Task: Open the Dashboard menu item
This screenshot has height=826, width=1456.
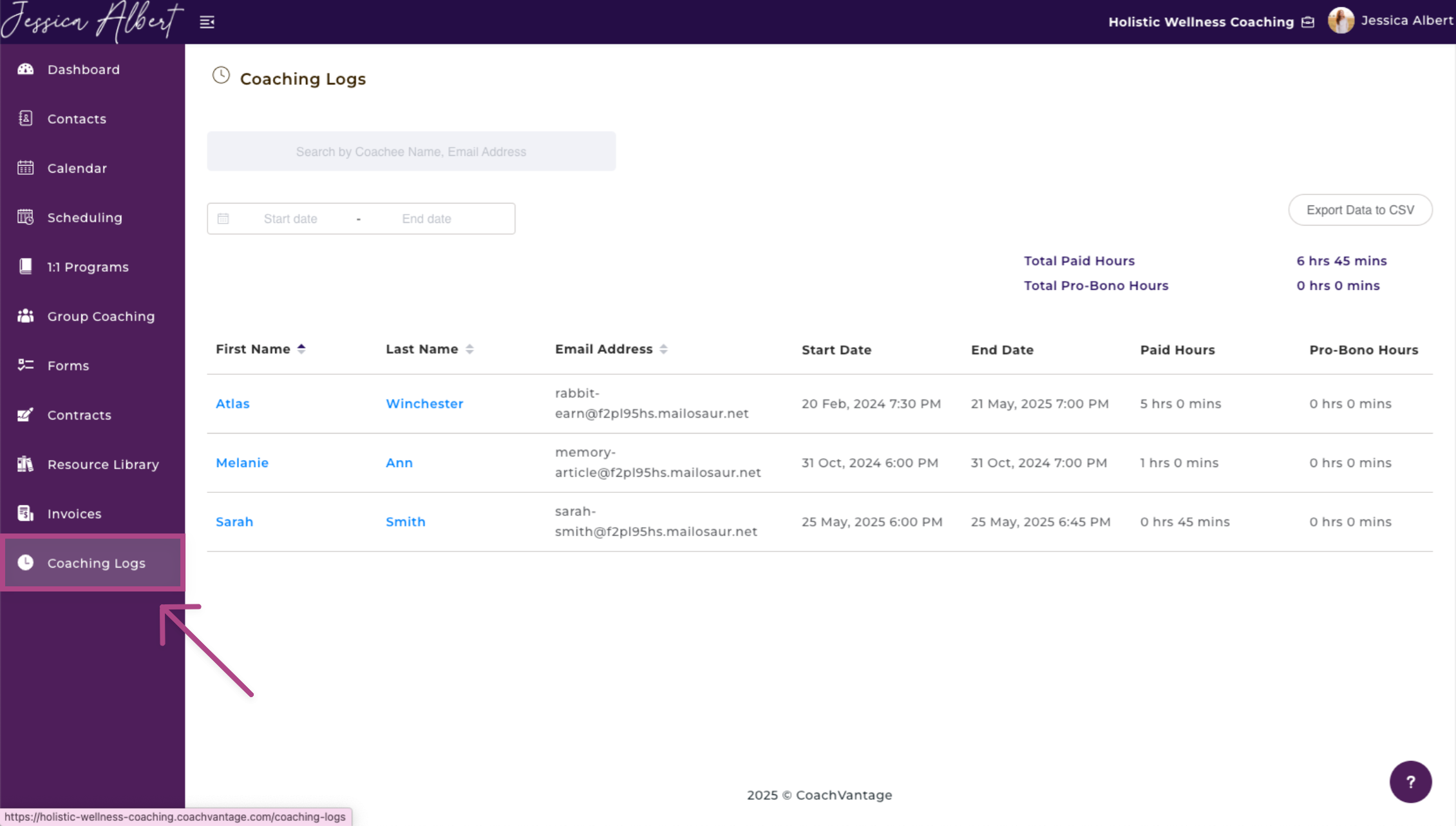Action: coord(93,69)
